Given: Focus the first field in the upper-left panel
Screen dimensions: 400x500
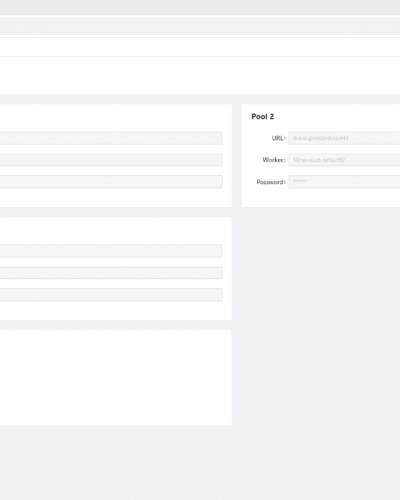Looking at the screenshot, I should (111, 138).
